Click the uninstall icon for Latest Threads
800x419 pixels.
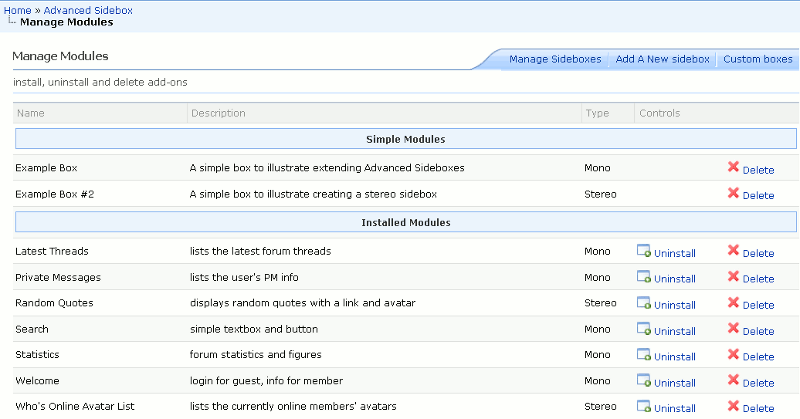(644, 252)
